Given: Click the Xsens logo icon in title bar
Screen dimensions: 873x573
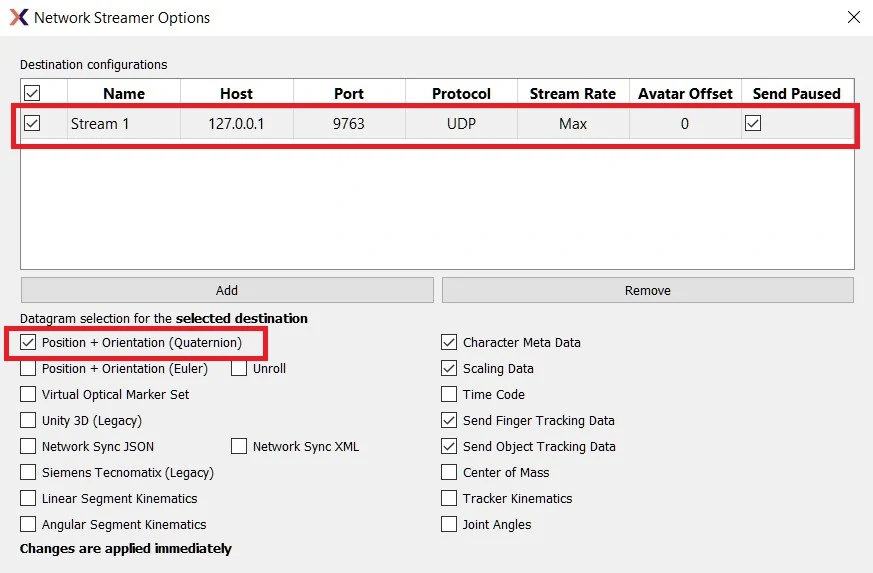Looking at the screenshot, I should point(19,17).
